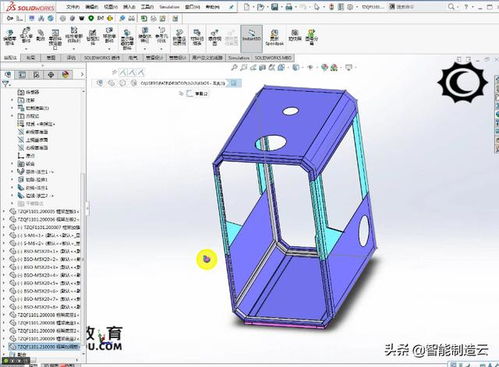Pin the menu bar with the pushpin icon
The width and height of the screenshot is (499, 367).
click(231, 7)
